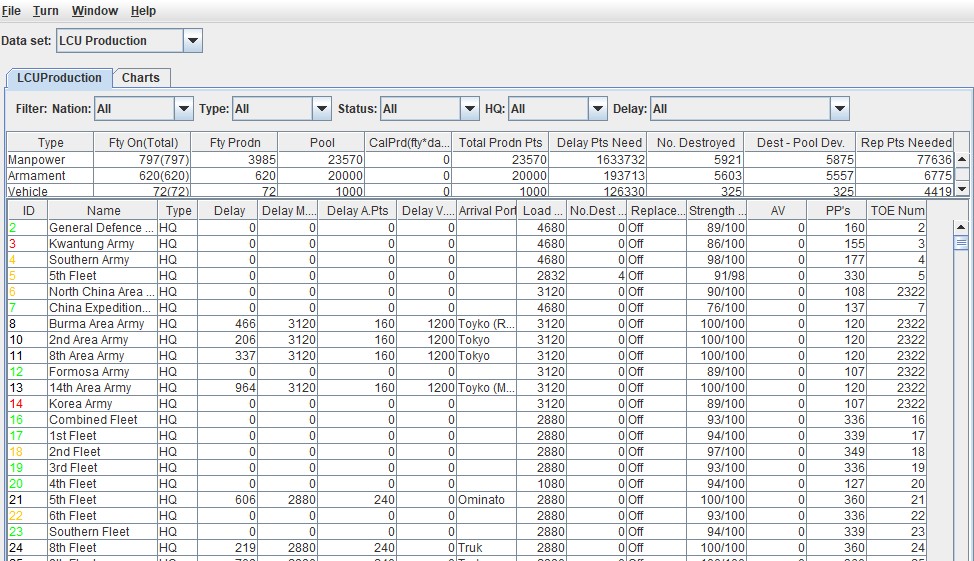This screenshot has height=561, width=974.
Task: Select the 6th Fleet row
Action: (467, 516)
